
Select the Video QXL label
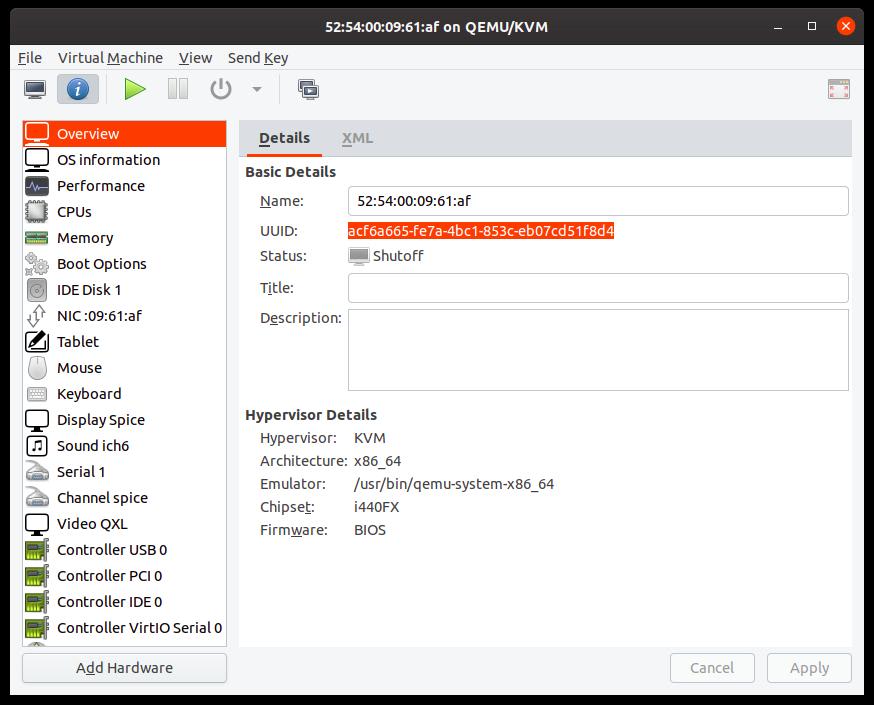pyautogui.click(x=92, y=524)
